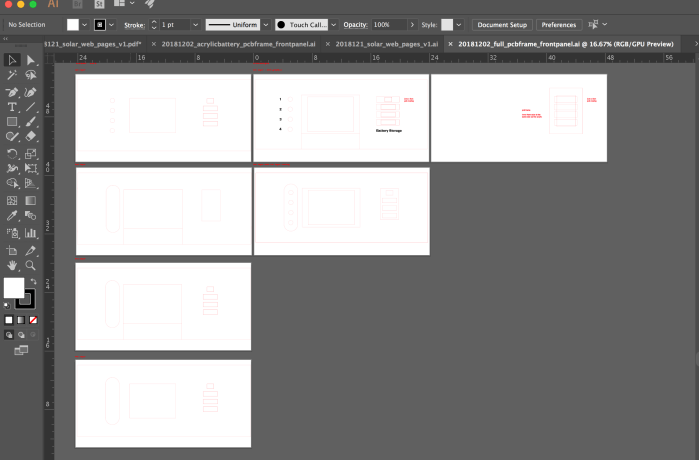
Task: Select the Eraser tool
Action: [31, 137]
